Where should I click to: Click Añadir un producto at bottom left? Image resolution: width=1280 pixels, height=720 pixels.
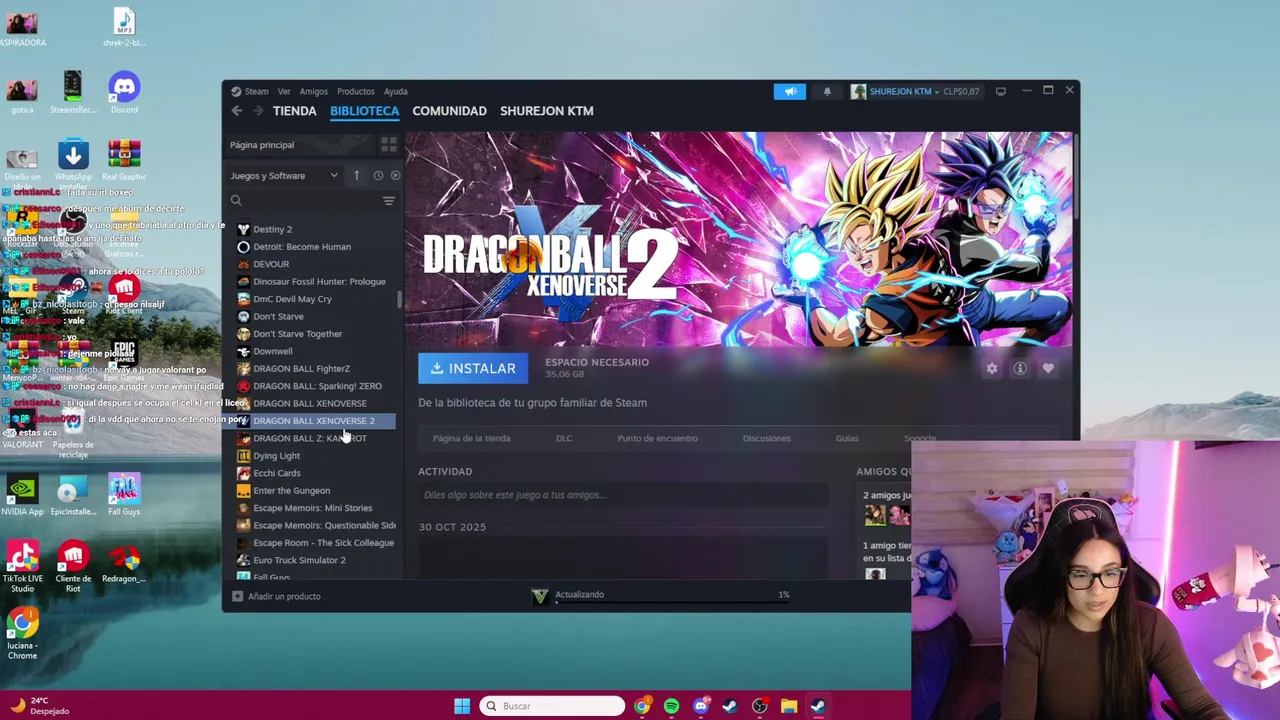point(277,596)
